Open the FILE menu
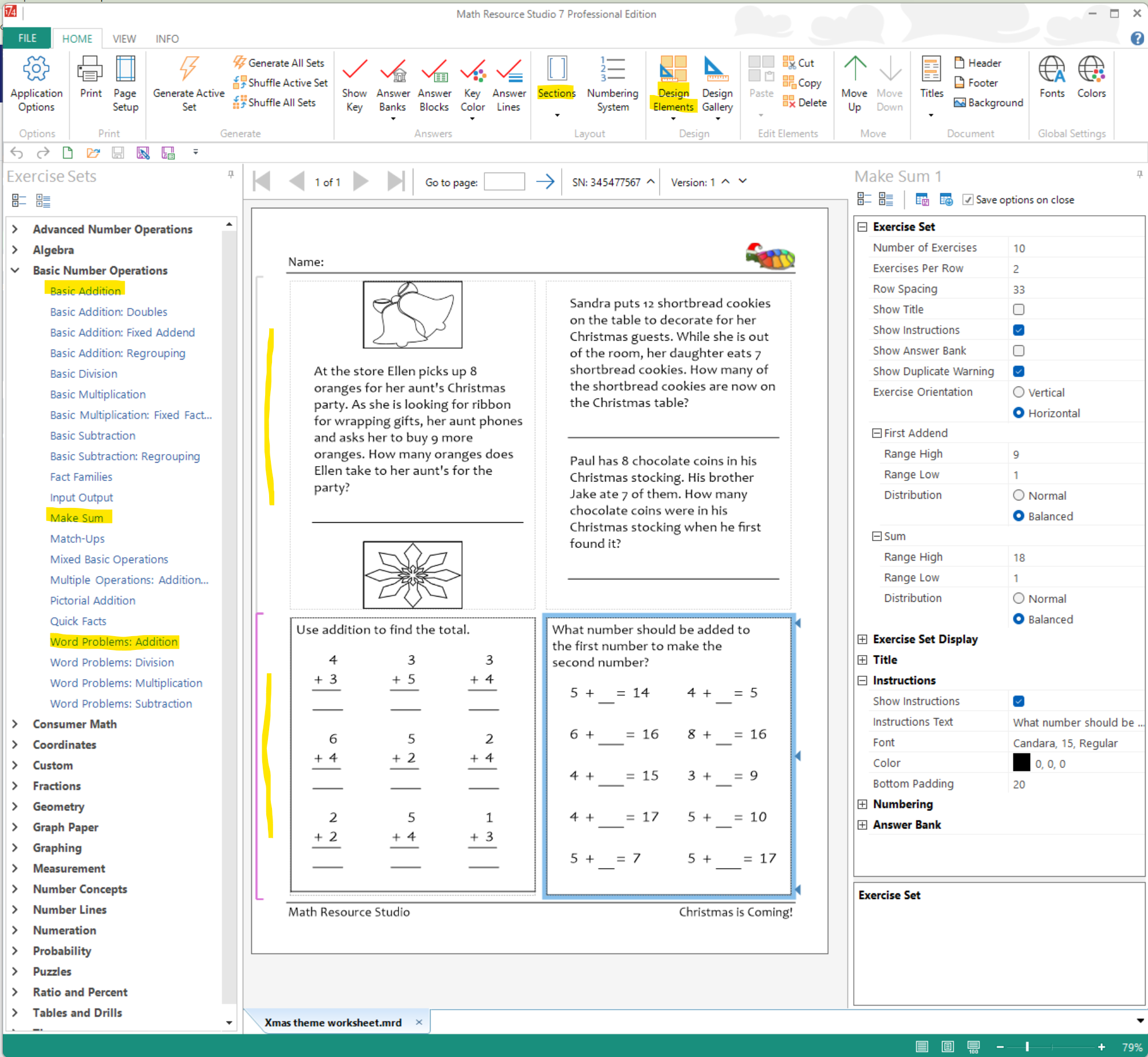Image resolution: width=1148 pixels, height=1057 pixels. click(27, 38)
